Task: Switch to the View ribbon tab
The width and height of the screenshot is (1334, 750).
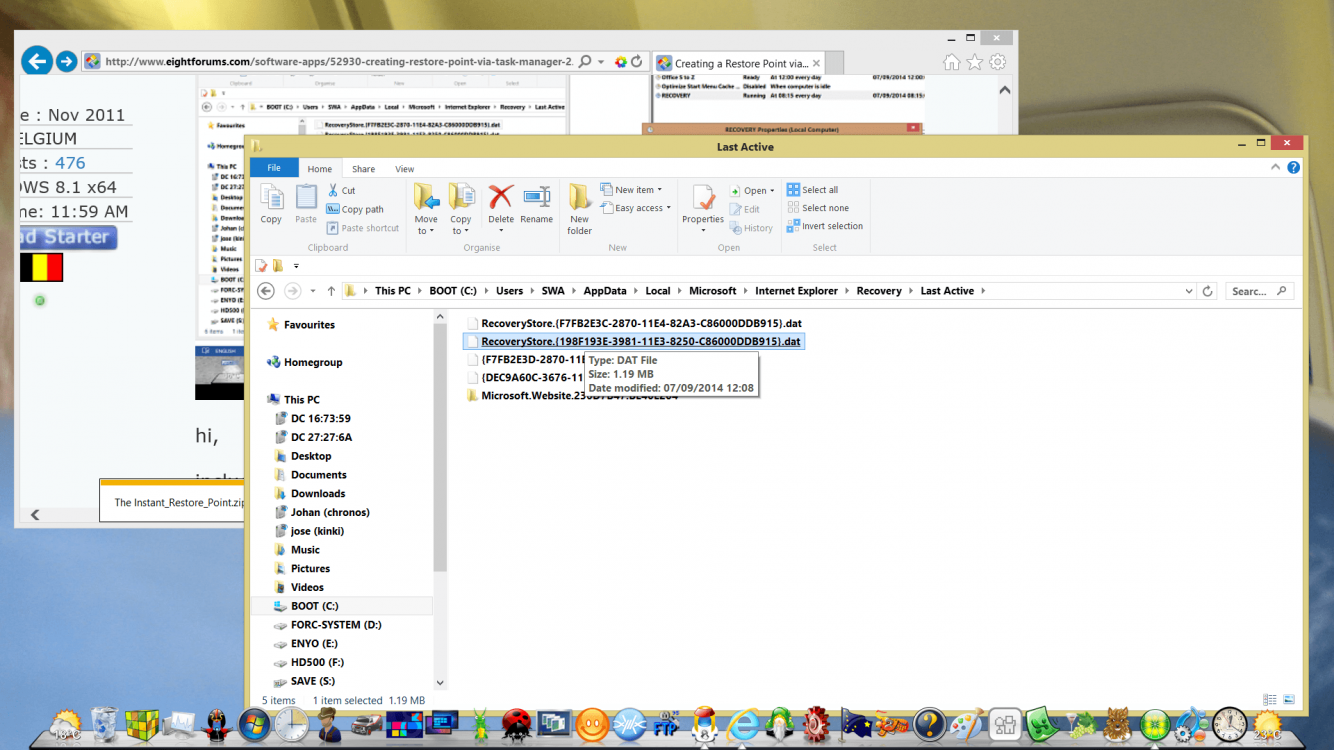Action: (x=404, y=169)
